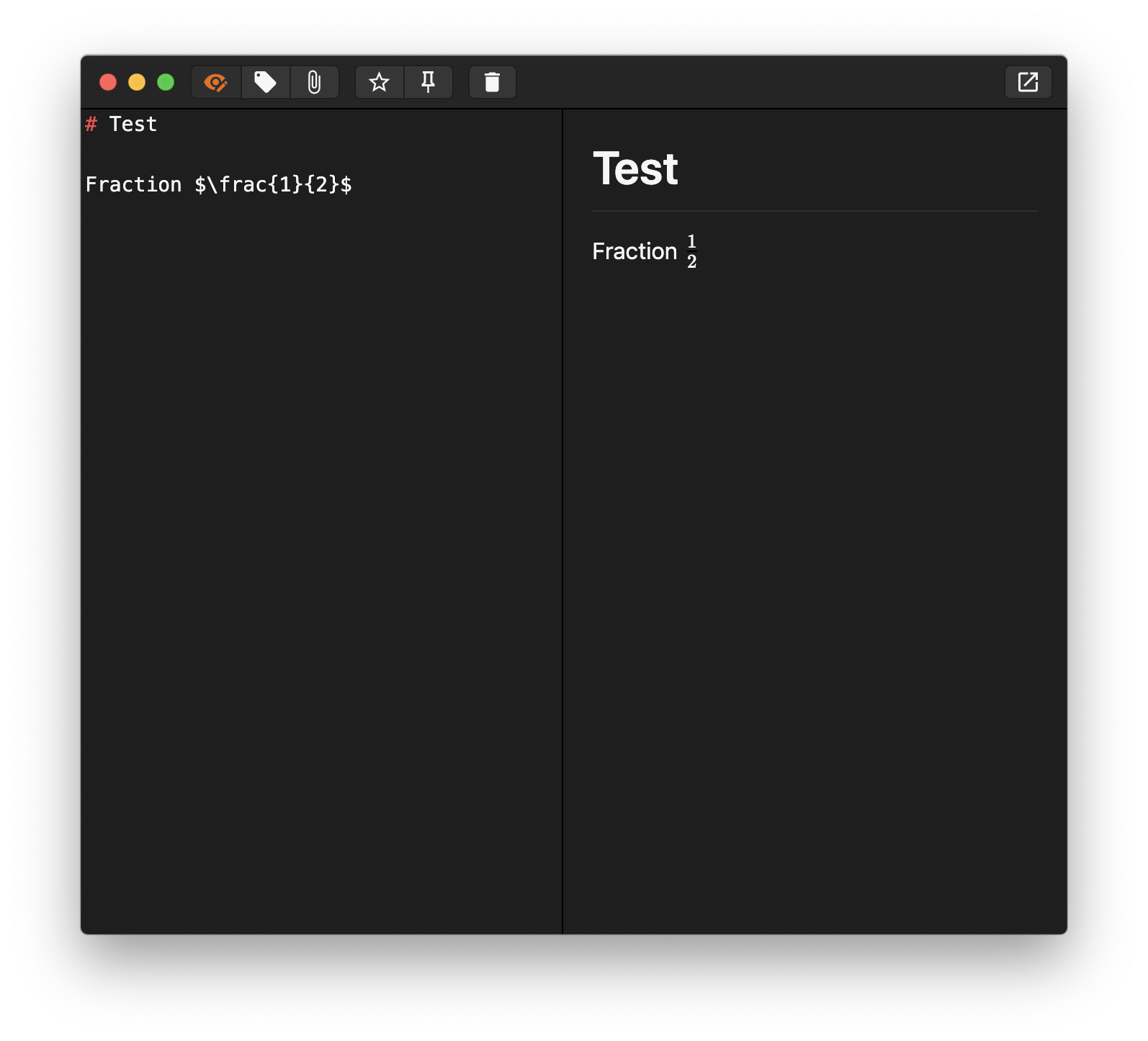Open the attachment paperclip icon
This screenshot has height=1041, width=1148.
[315, 82]
